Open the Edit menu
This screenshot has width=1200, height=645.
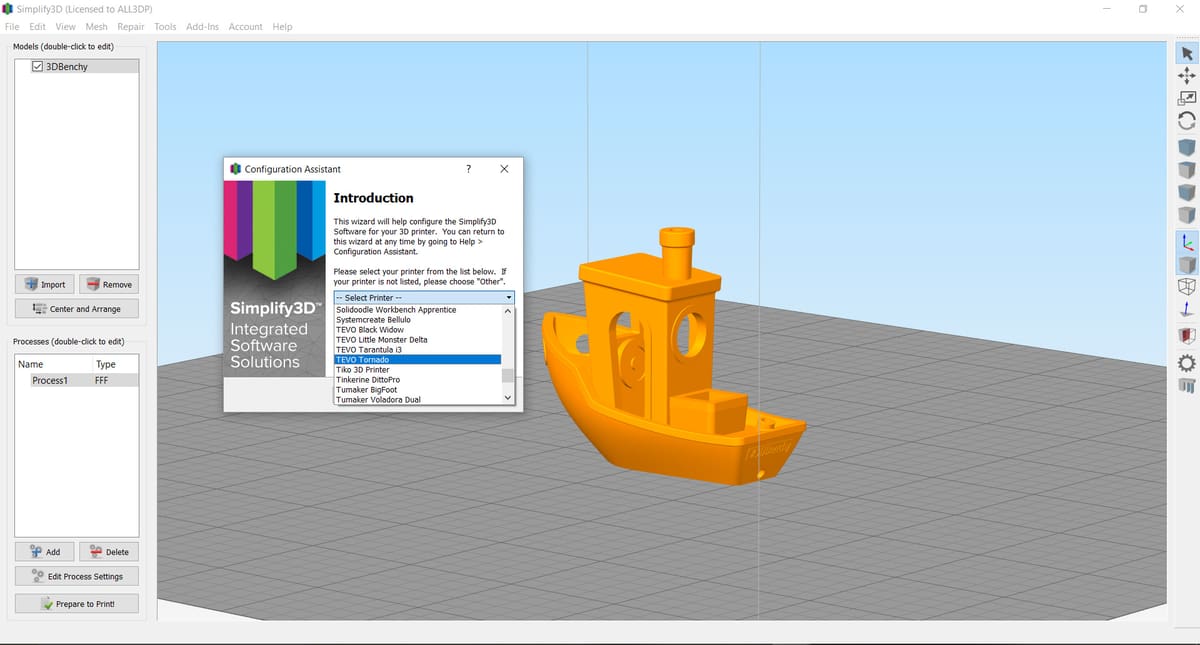point(37,26)
